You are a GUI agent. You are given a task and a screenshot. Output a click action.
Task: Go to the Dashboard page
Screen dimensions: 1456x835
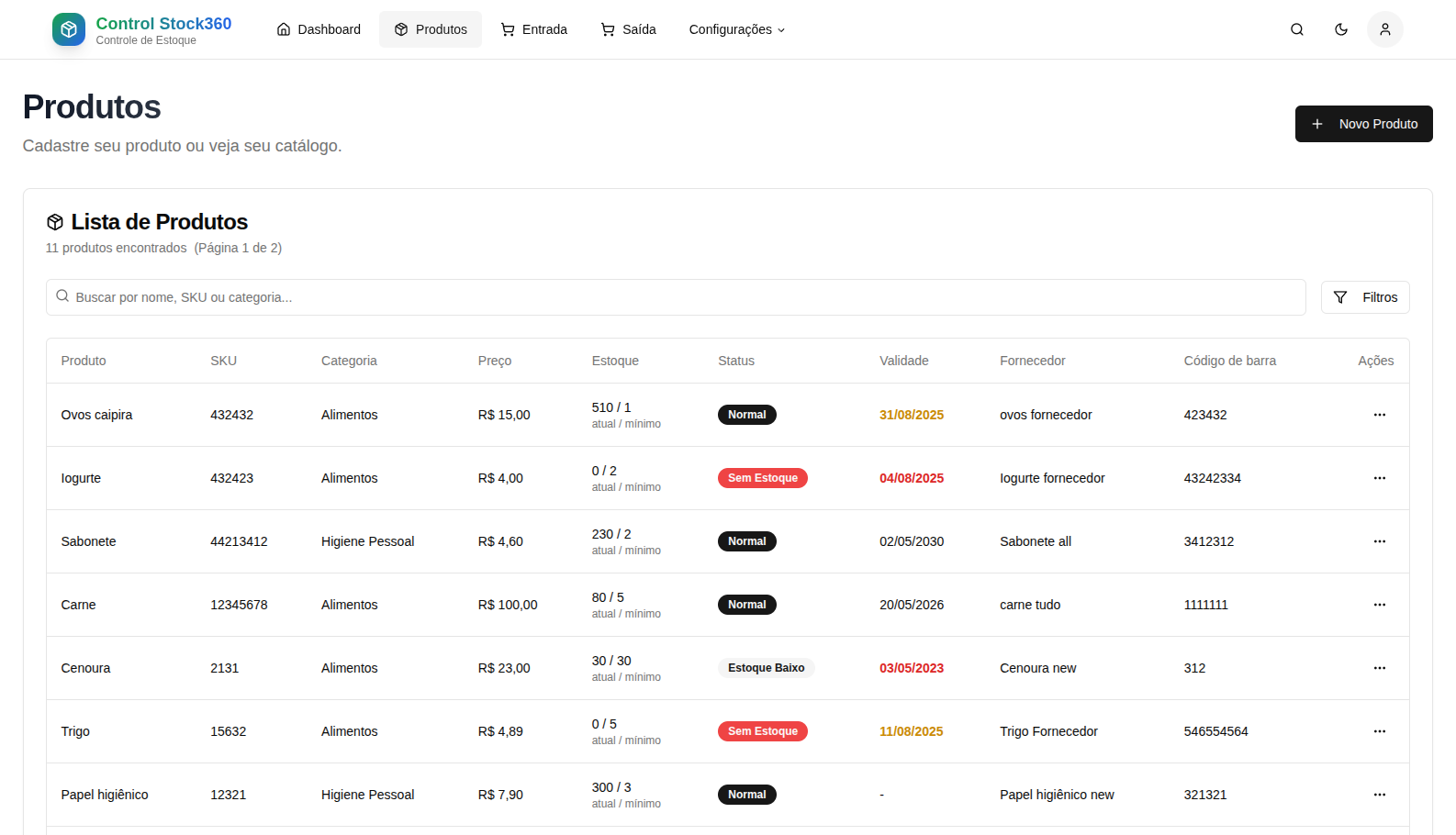pyautogui.click(x=319, y=29)
